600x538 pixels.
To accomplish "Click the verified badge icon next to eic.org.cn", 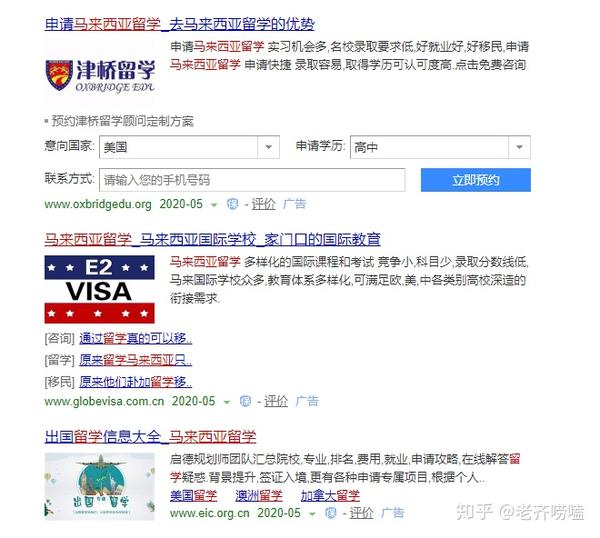I will pyautogui.click(x=331, y=513).
